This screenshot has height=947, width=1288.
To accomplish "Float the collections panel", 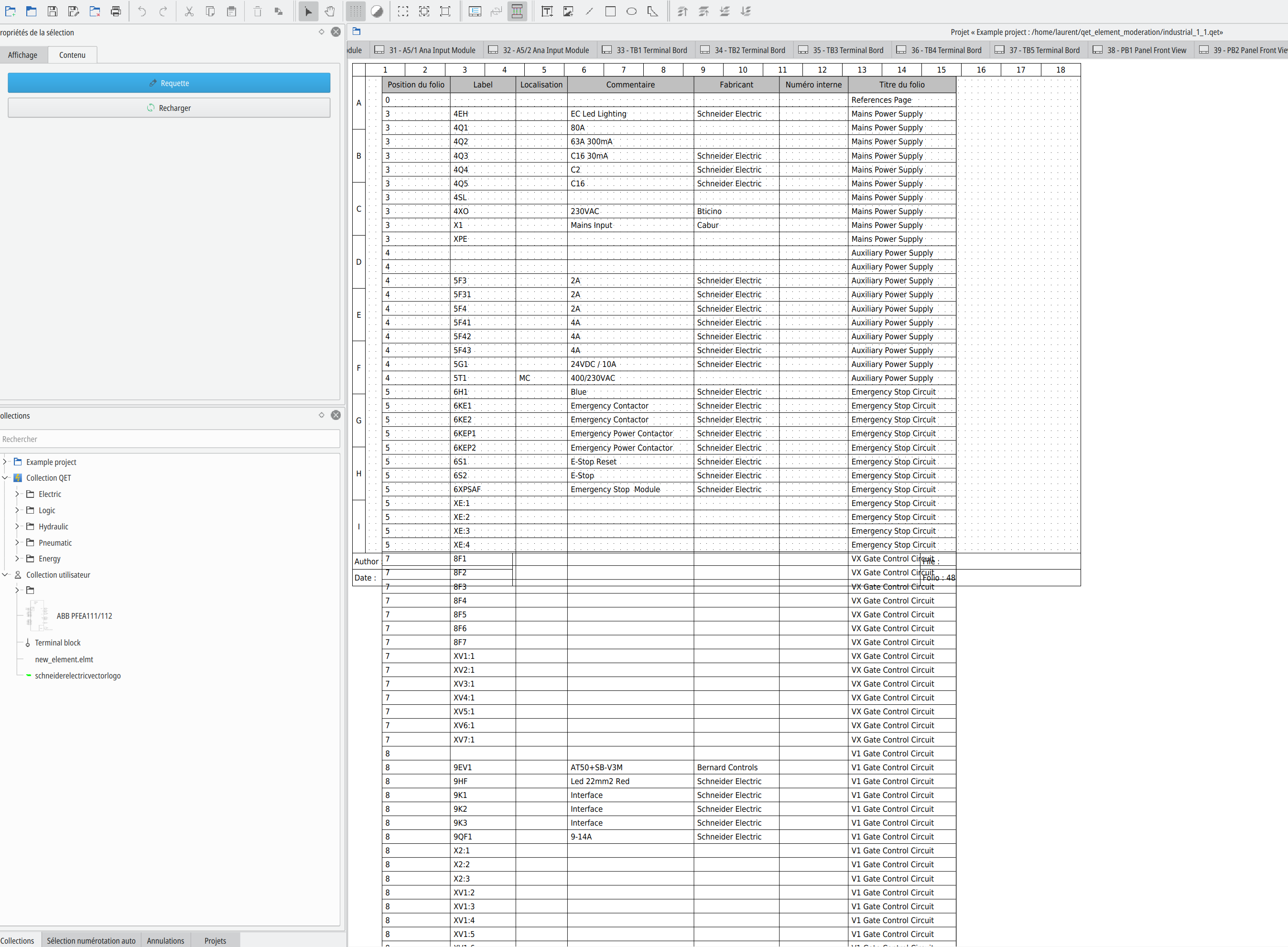I will 321,415.
